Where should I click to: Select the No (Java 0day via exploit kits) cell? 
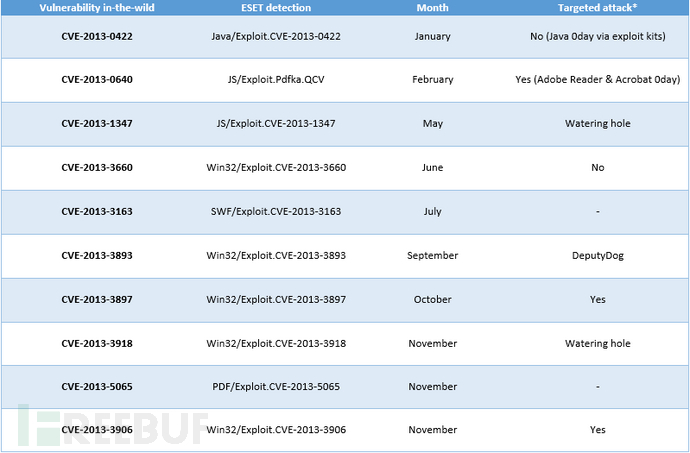[598, 36]
